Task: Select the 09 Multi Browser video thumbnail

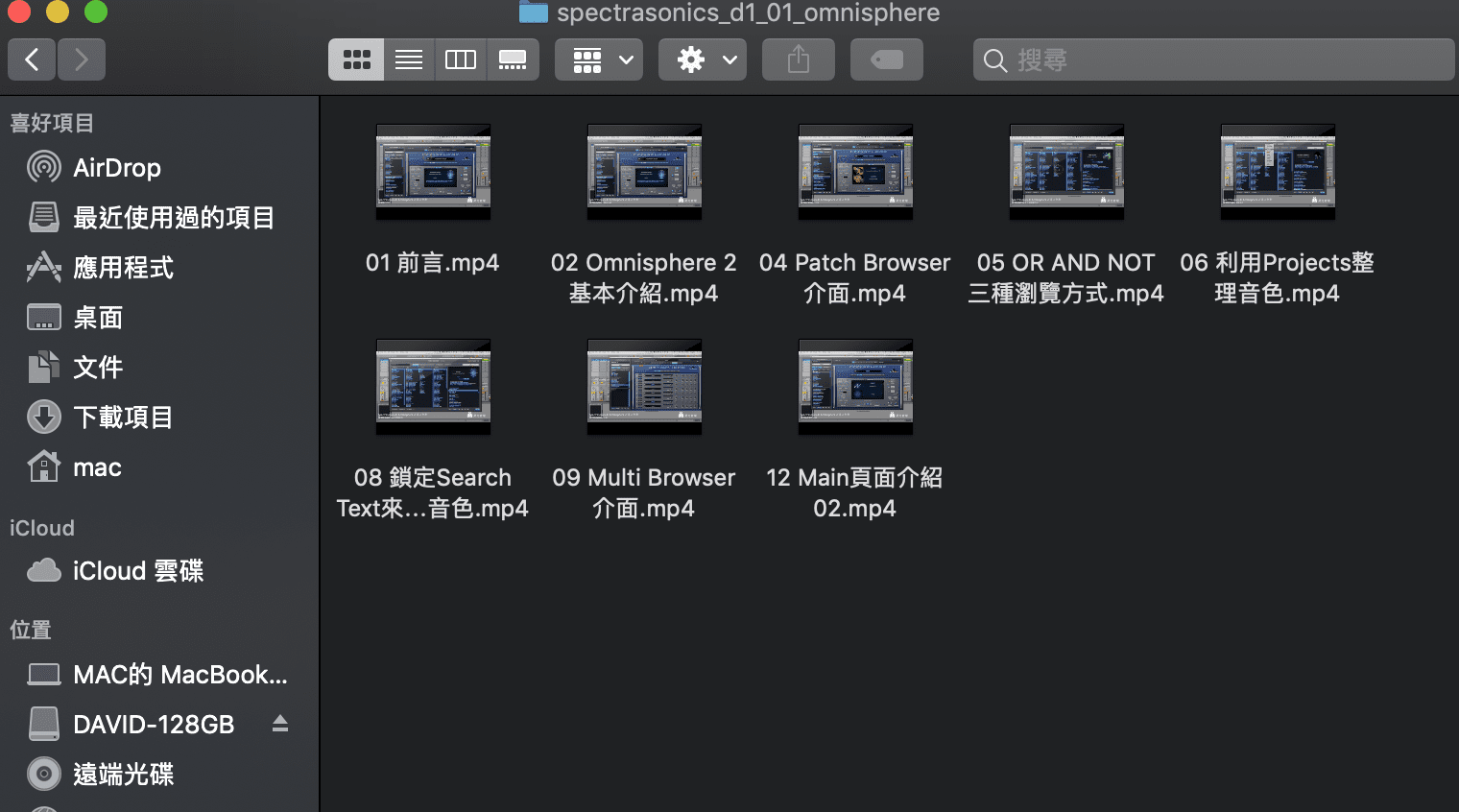Action: [x=644, y=387]
